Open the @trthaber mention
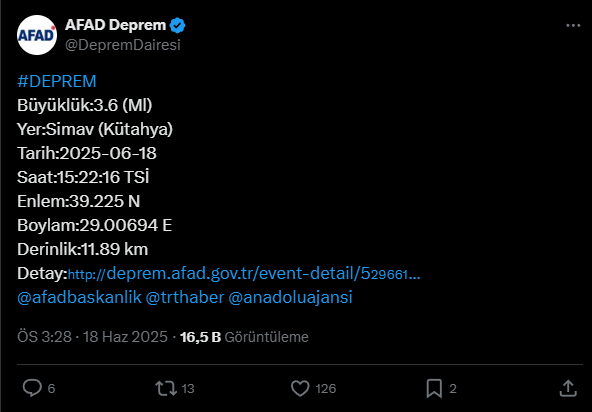 click(x=185, y=297)
